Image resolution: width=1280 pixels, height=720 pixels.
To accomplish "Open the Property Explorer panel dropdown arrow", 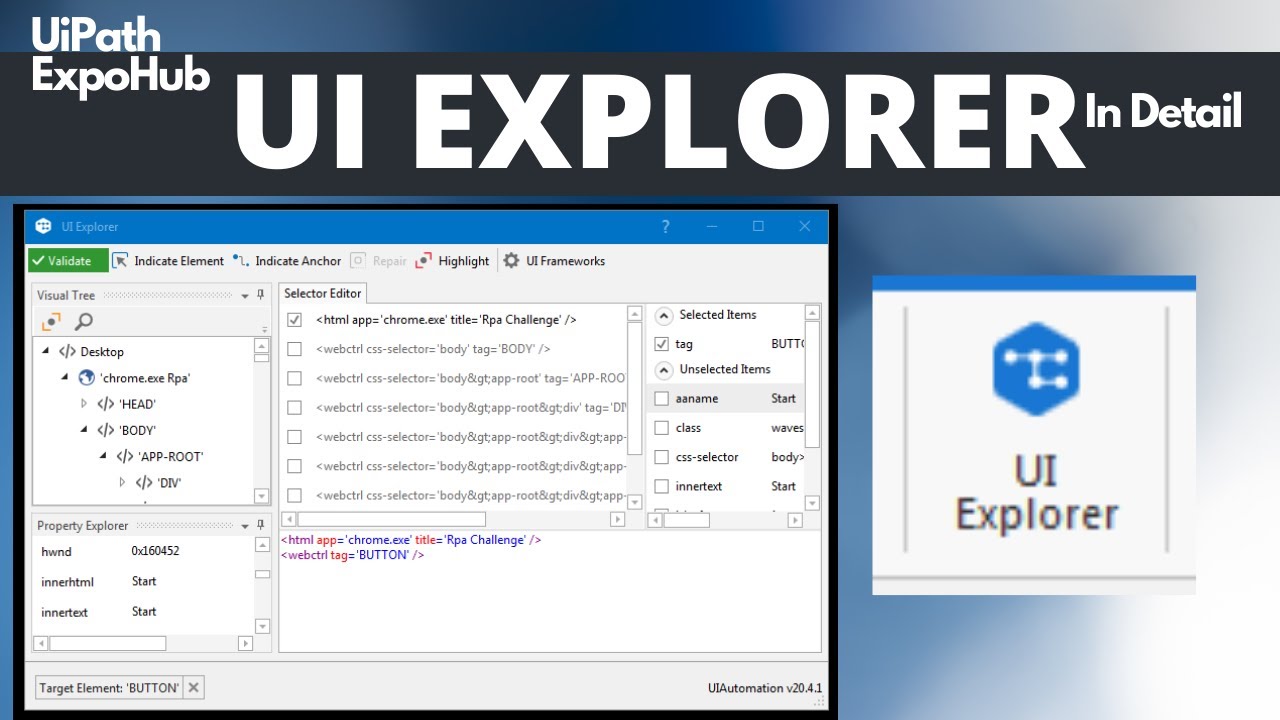I will coord(246,526).
